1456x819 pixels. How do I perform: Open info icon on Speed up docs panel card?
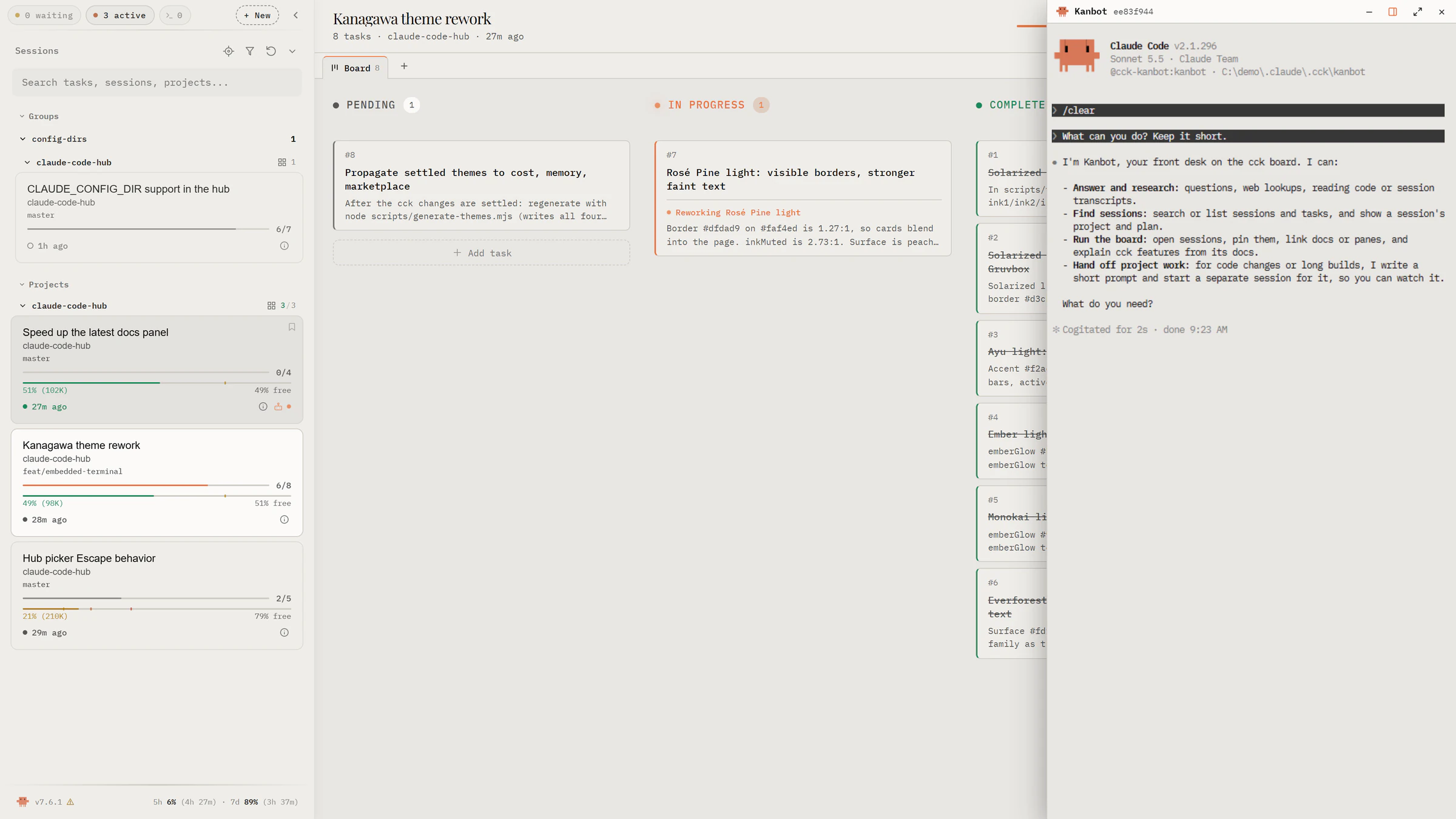(263, 406)
